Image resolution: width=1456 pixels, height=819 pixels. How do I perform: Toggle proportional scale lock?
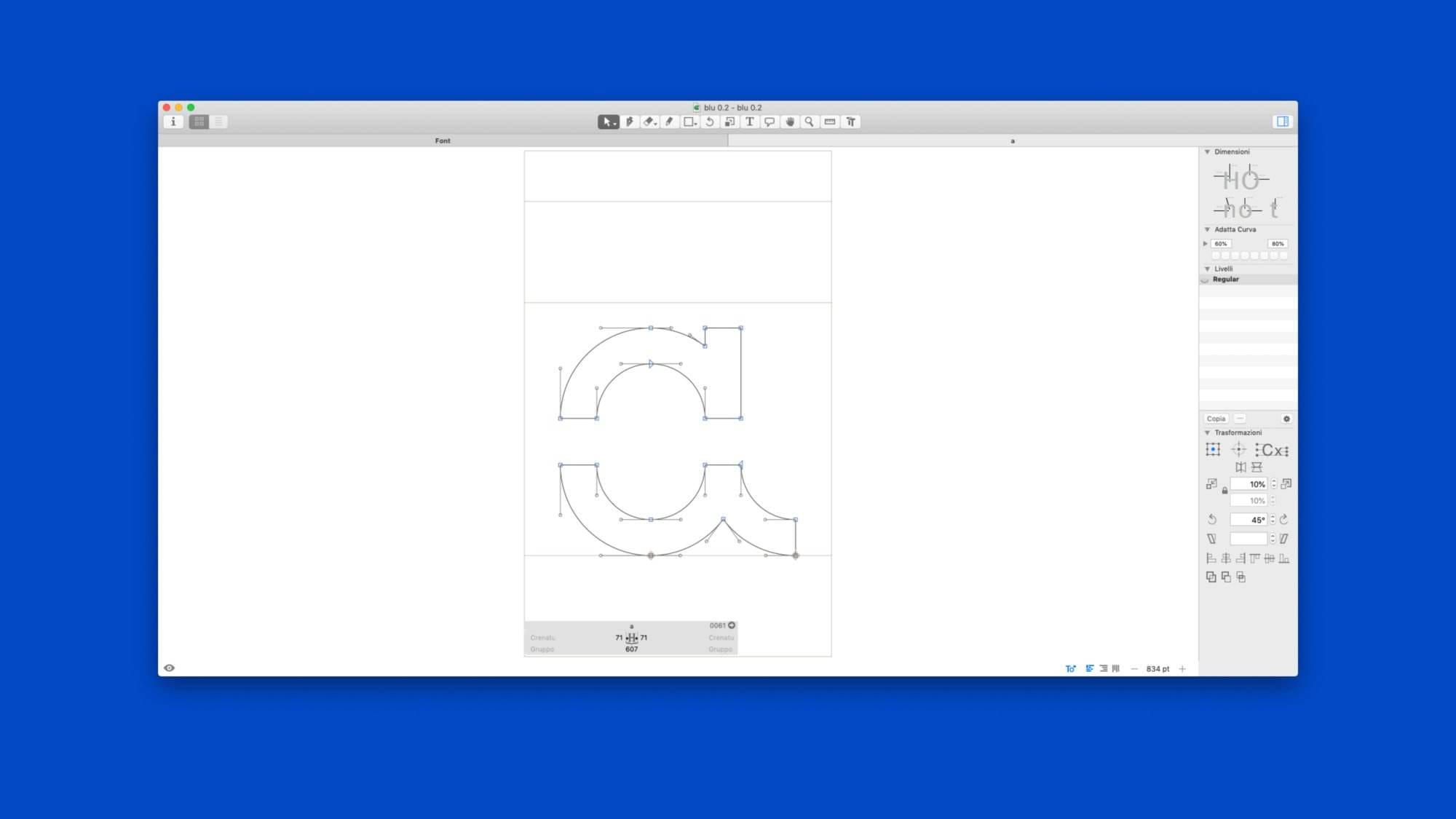[x=1224, y=491]
